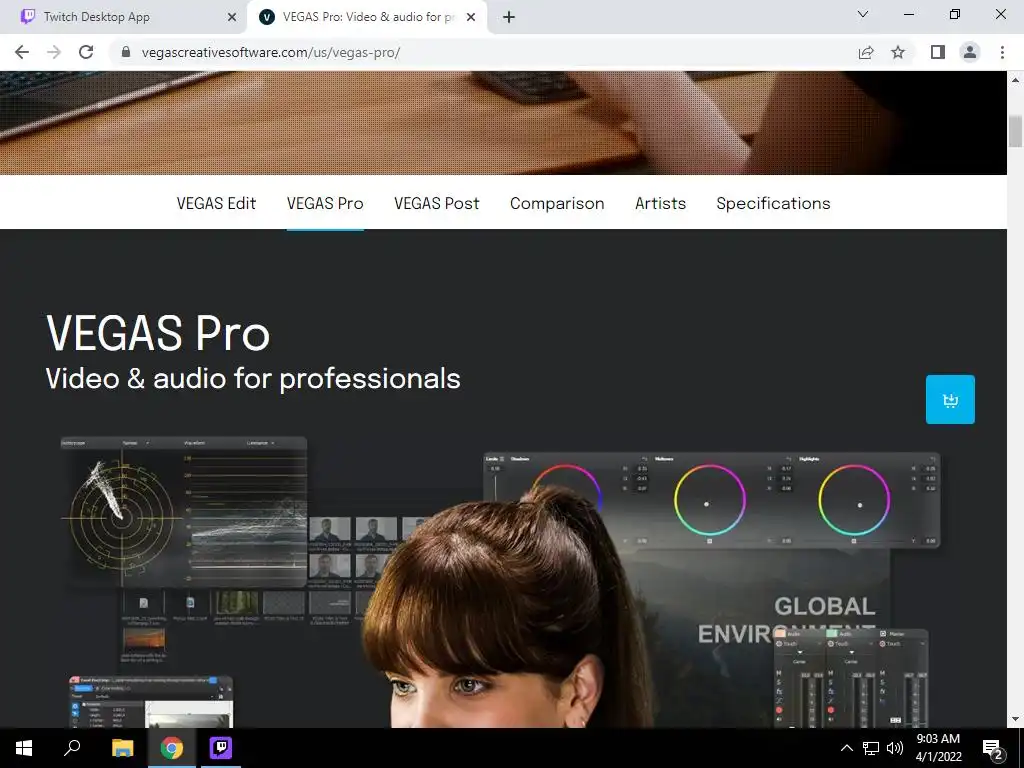Show hidden system tray icons
Viewport: 1024px width, 768px height.
846,748
